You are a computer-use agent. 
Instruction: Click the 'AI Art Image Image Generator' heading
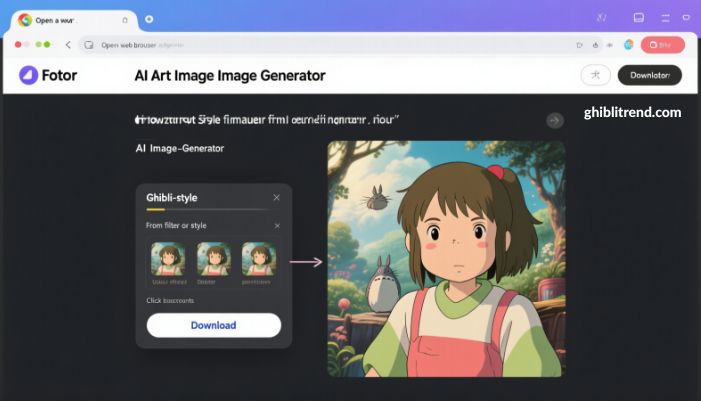point(230,76)
